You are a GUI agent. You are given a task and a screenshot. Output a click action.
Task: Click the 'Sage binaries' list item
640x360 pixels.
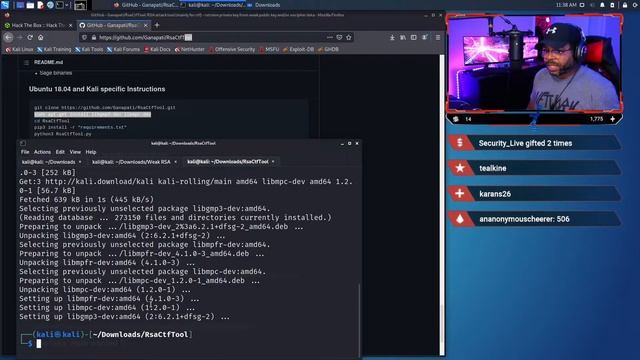pos(56,73)
